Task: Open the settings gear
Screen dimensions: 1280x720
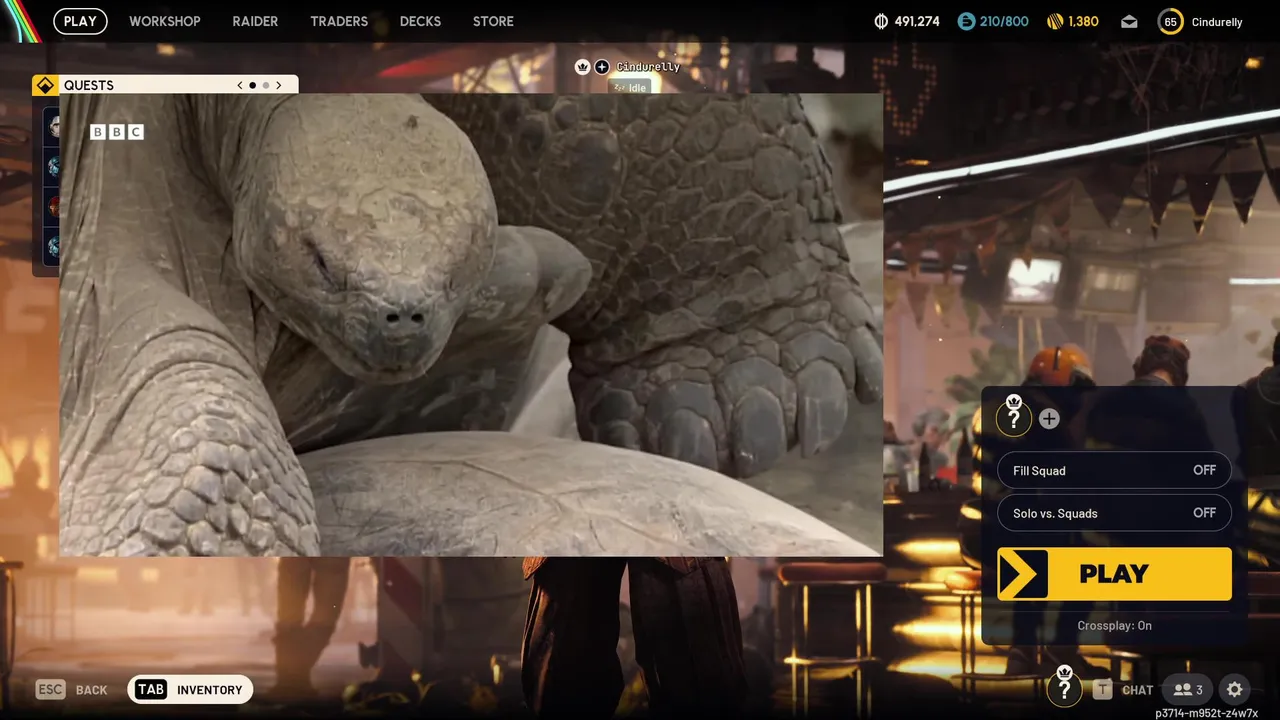Action: pos(1235,689)
